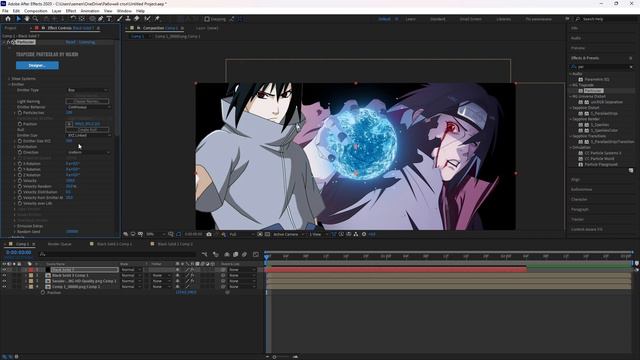Viewport: 640px width, 360px height.
Task: Toggle the Velocity stopwatch in effect controls
Action: tap(20, 180)
